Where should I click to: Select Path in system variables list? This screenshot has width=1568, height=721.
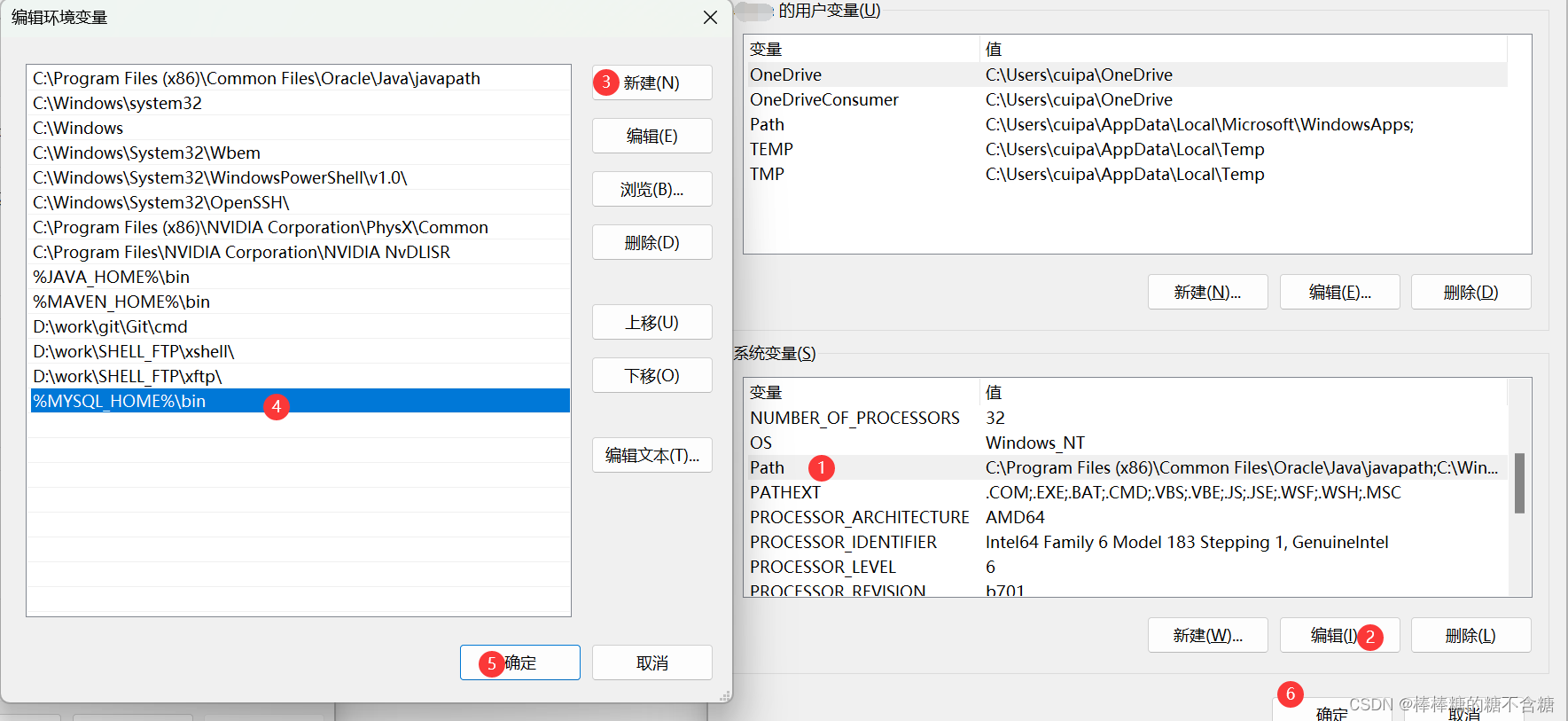tap(1126, 467)
